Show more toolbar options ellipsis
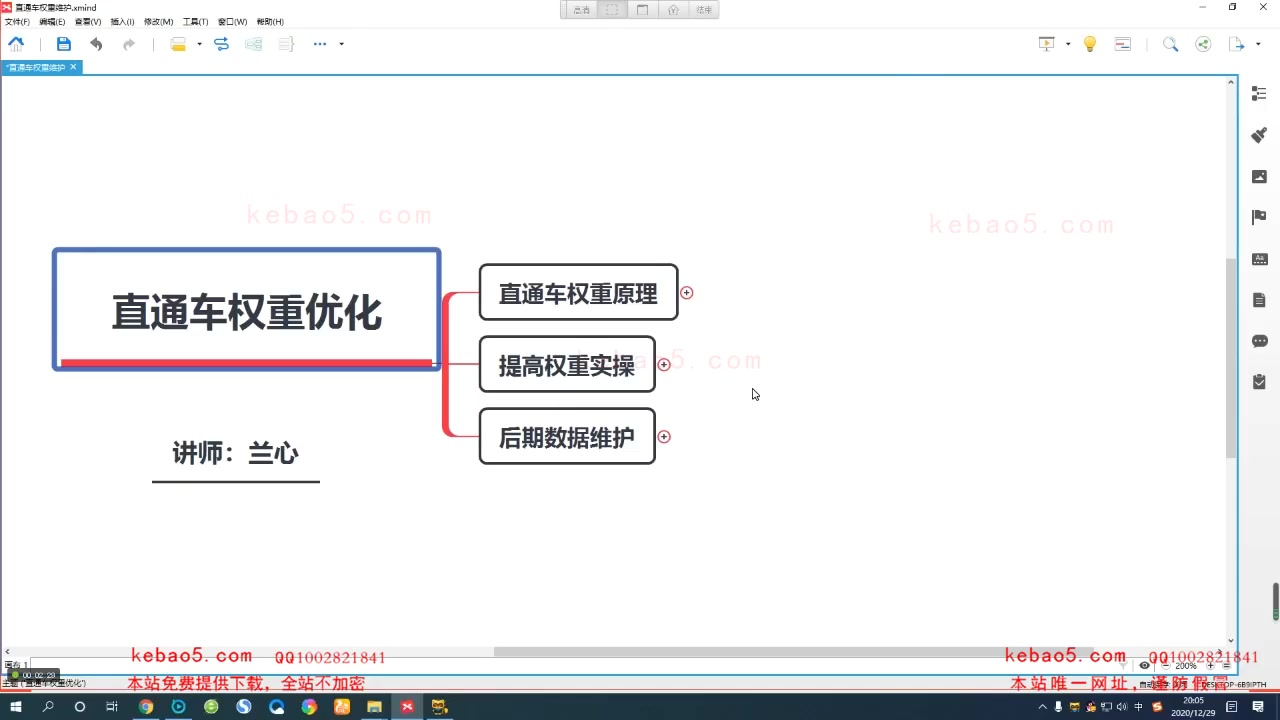This screenshot has height=720, width=1280. (x=320, y=44)
